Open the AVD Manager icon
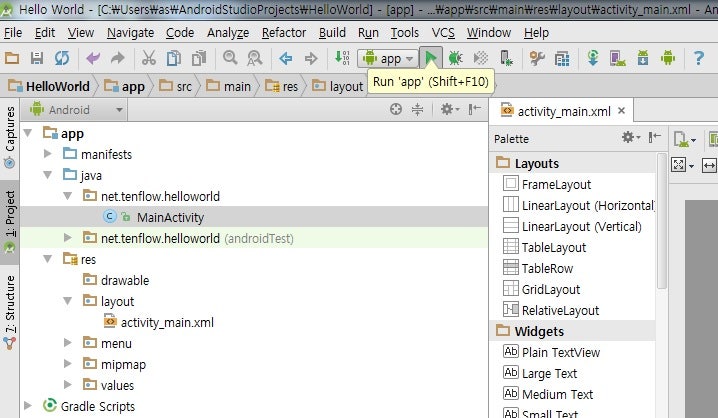The image size is (718, 418). pyautogui.click(x=618, y=58)
